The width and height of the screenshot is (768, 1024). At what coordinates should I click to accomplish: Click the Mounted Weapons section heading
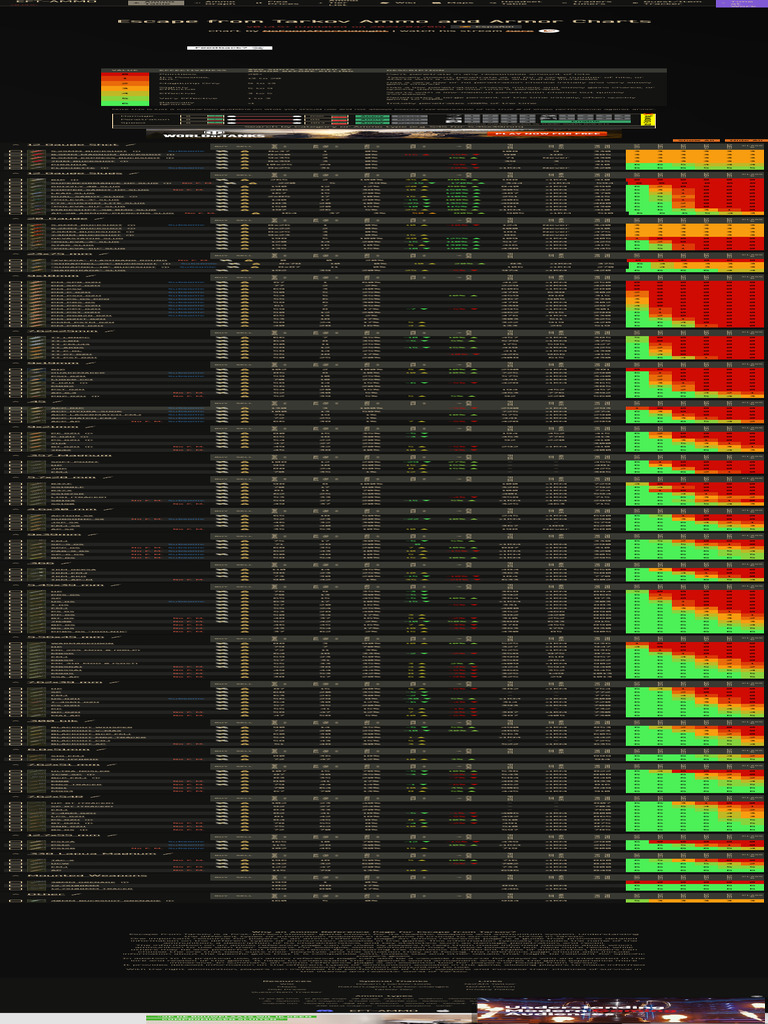(x=87, y=876)
